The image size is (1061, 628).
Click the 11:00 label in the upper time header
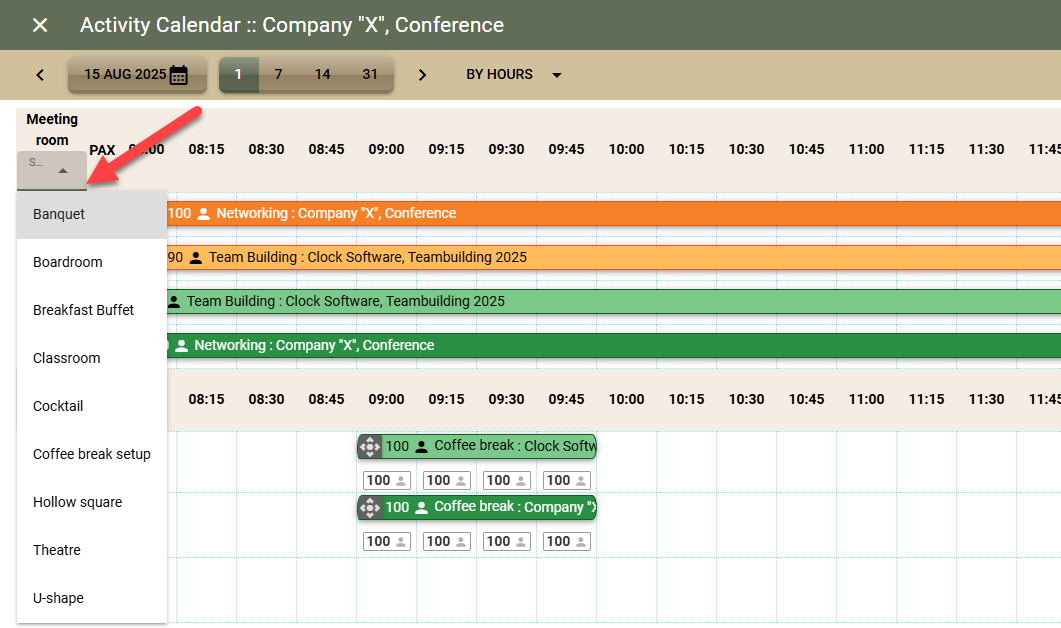[866, 149]
